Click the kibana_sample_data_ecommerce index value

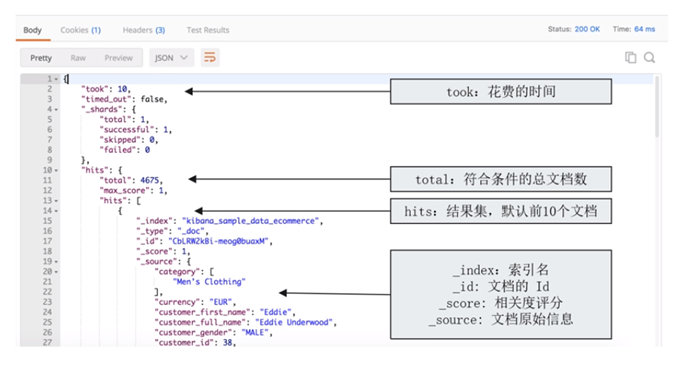(251, 221)
